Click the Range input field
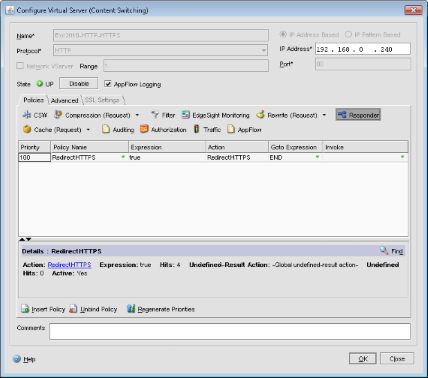Image resolution: width=428 pixels, height=378 pixels. click(x=186, y=66)
